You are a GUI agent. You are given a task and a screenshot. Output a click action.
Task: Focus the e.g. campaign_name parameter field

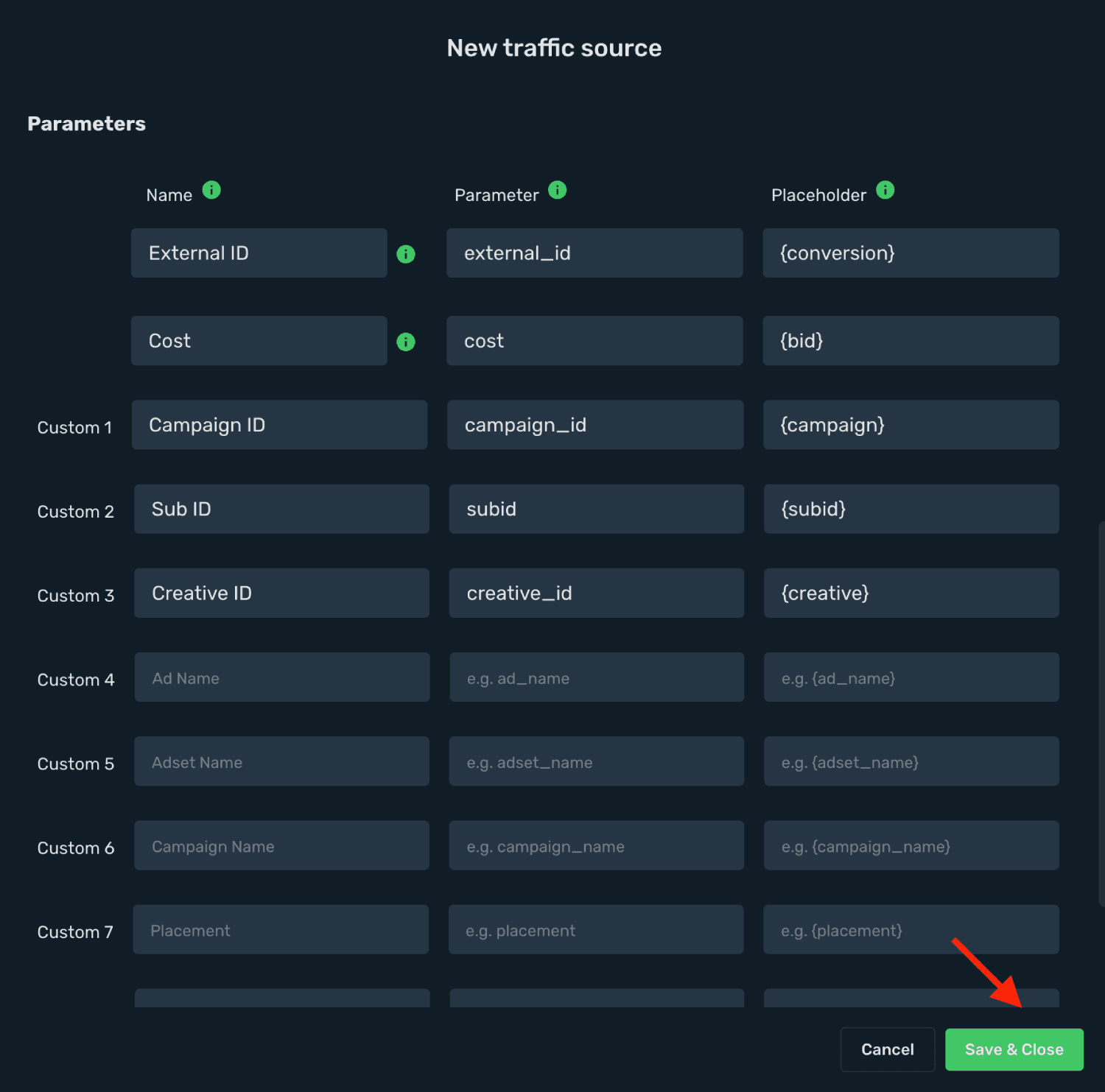coord(597,845)
